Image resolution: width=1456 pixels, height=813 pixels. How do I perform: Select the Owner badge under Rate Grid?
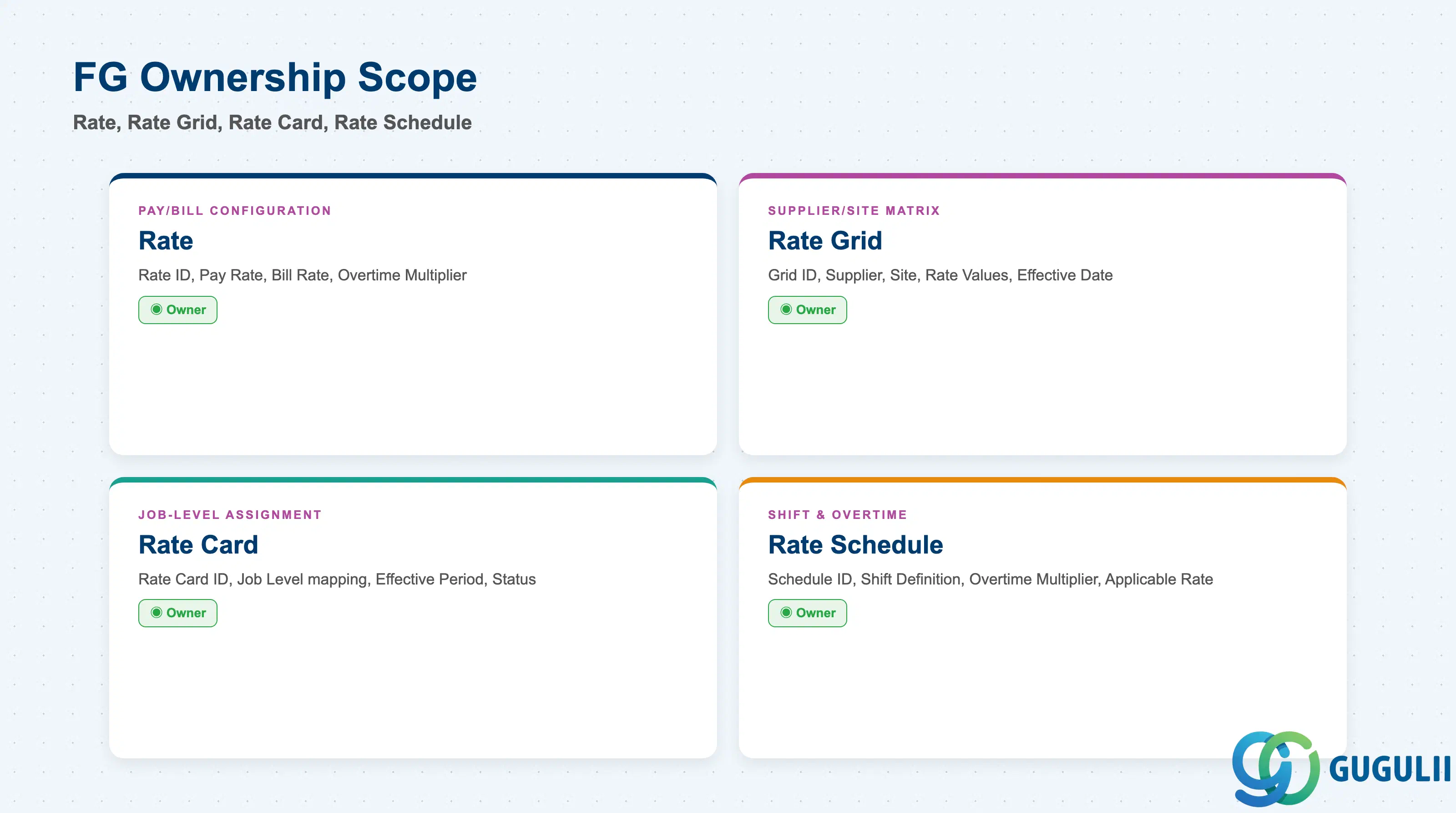click(x=807, y=310)
